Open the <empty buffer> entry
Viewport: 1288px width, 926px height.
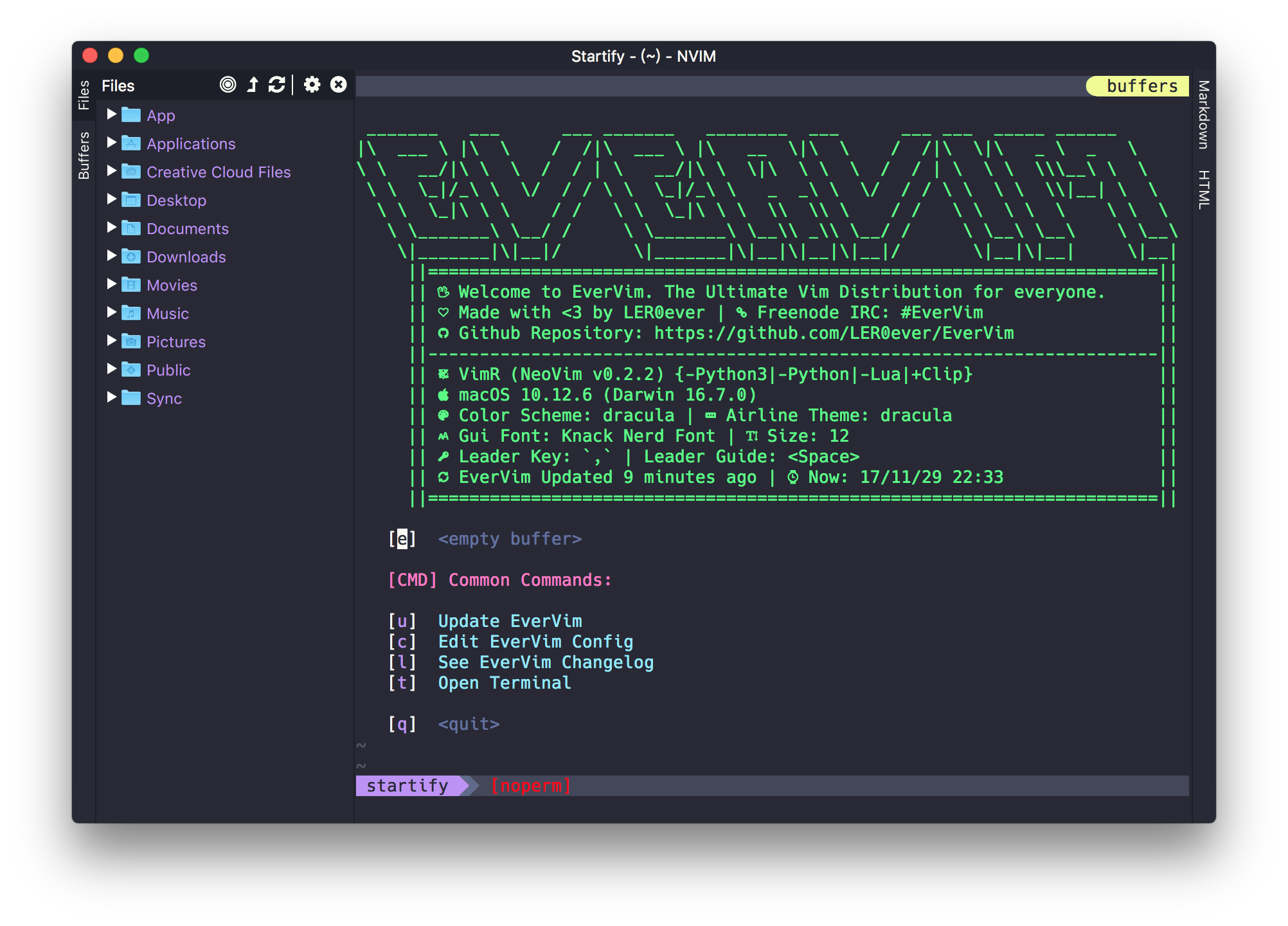(x=510, y=539)
